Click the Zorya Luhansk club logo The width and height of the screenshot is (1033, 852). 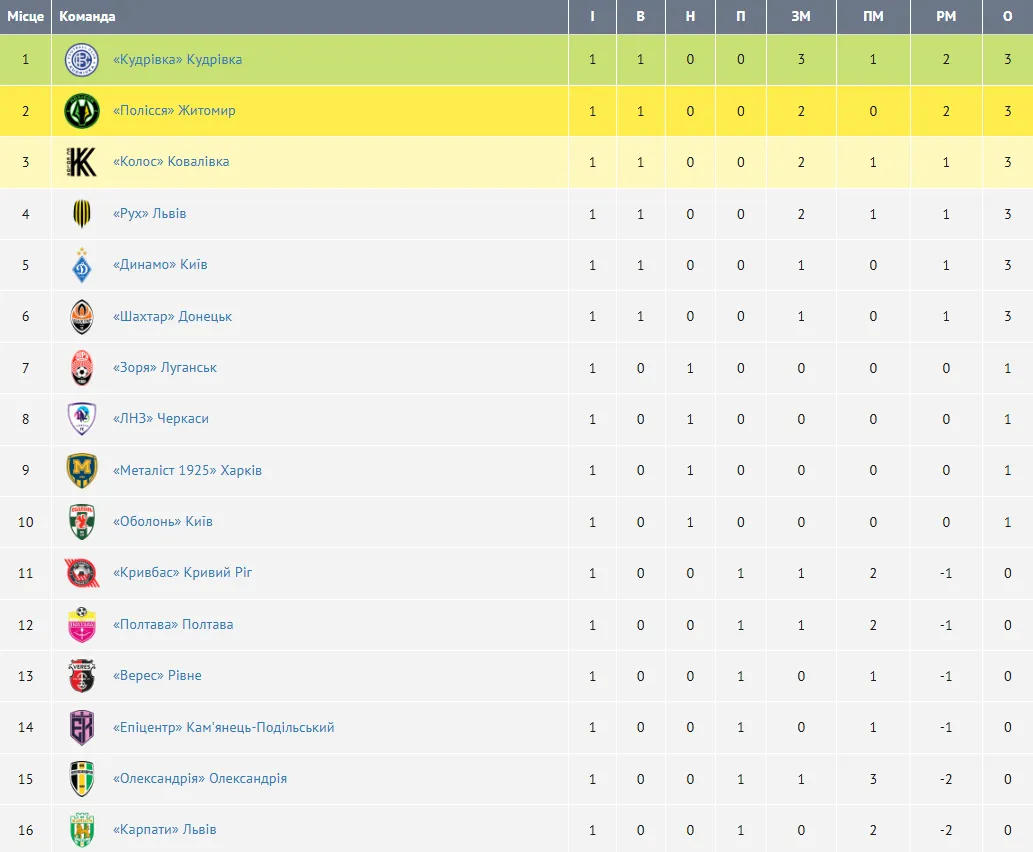pos(82,368)
